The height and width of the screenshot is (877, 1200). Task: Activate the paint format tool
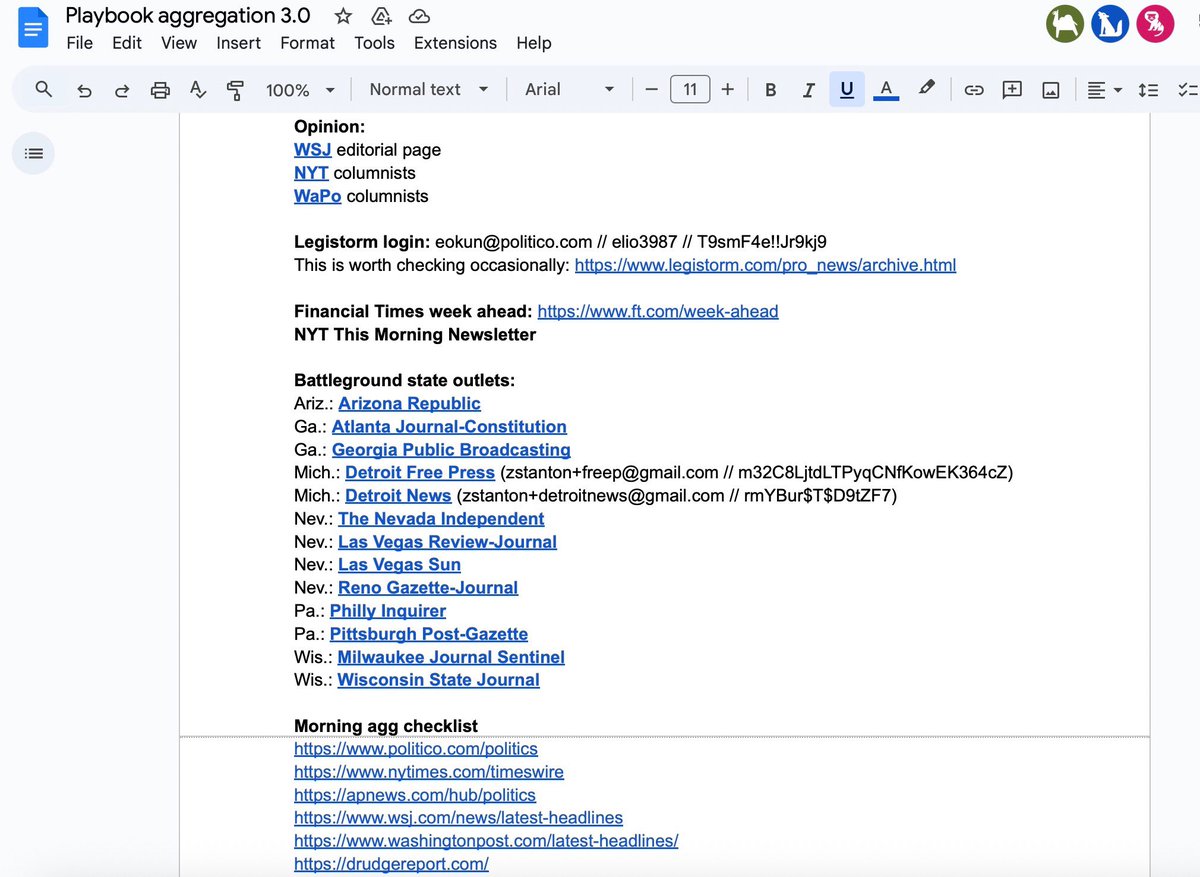pyautogui.click(x=236, y=90)
